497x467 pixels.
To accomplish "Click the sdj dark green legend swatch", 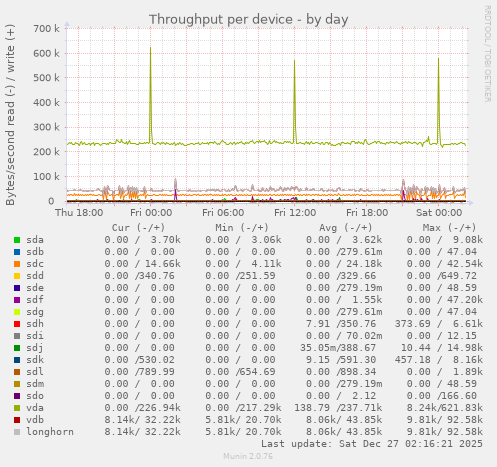I will tap(17, 348).
